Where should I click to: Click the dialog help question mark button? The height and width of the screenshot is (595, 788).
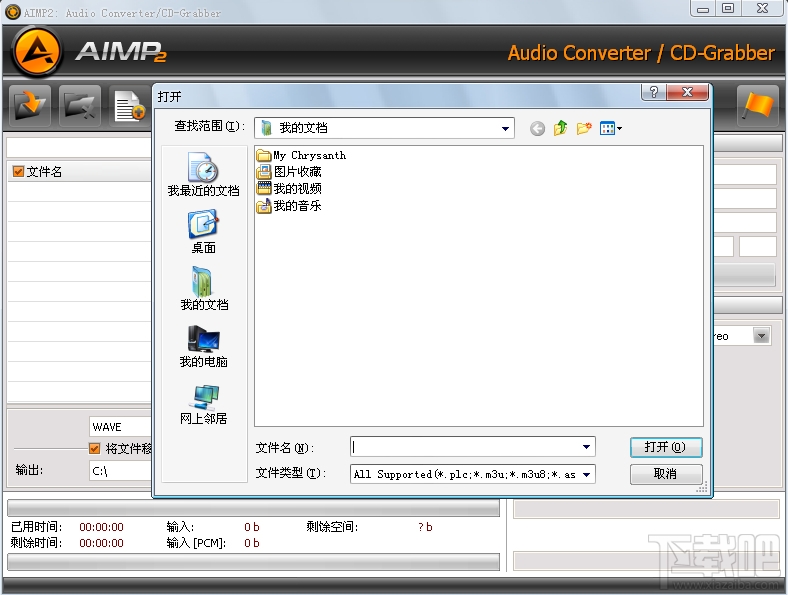coord(653,92)
